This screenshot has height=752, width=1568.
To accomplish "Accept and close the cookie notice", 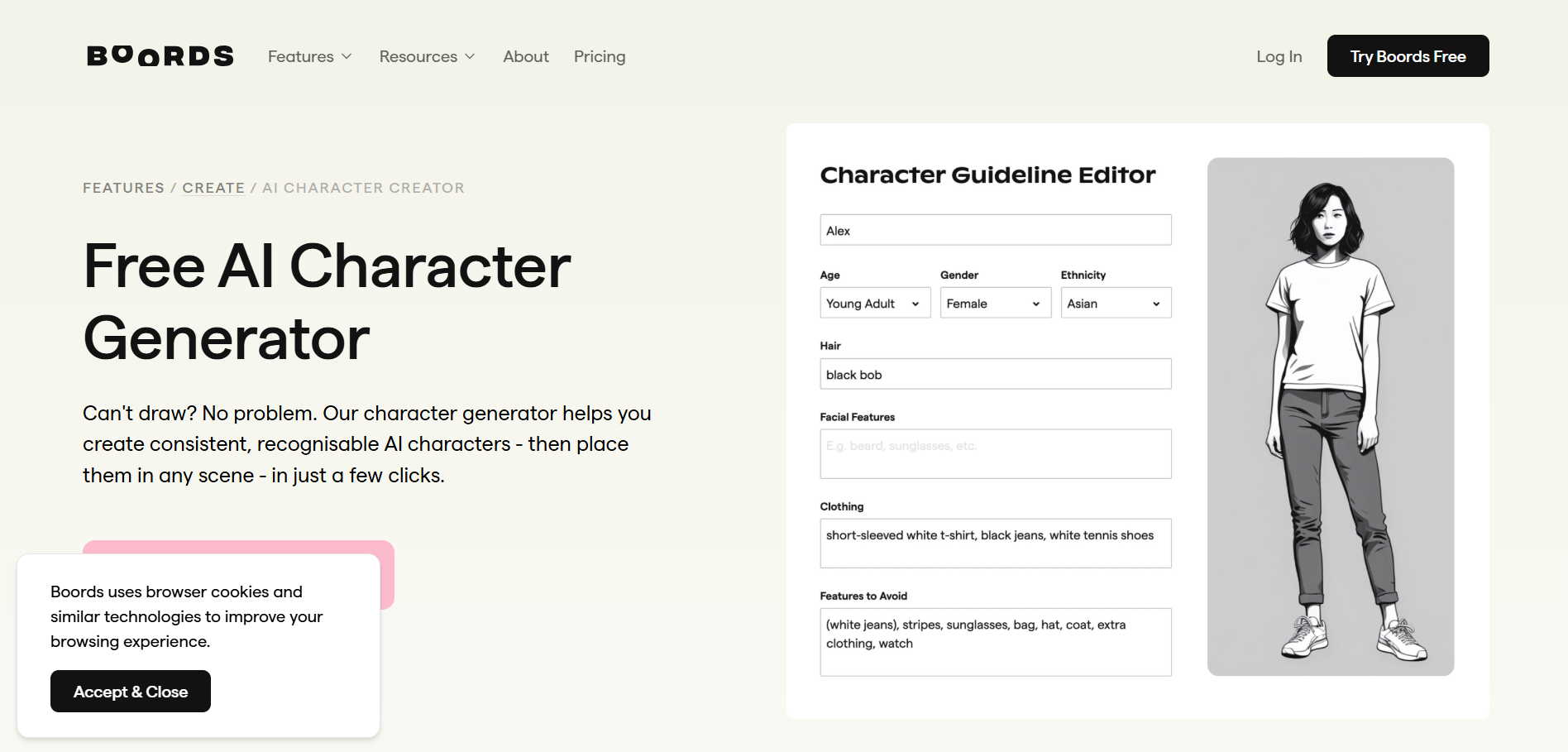I will pyautogui.click(x=131, y=691).
